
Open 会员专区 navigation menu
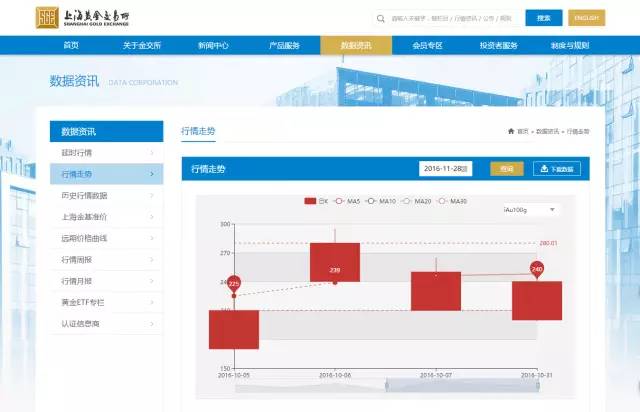coord(427,45)
